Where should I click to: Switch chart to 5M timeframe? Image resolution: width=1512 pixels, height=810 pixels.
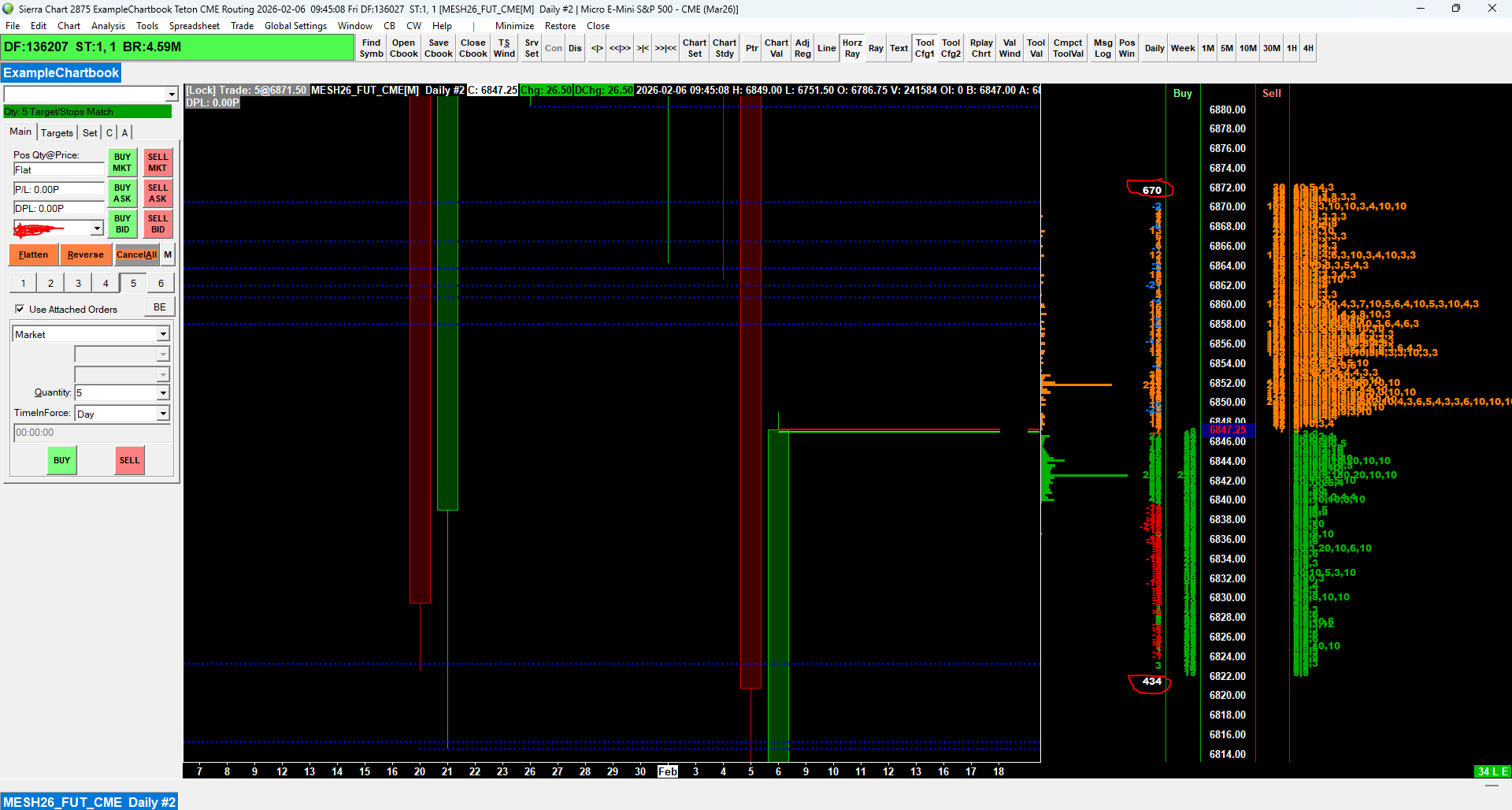coord(1227,48)
